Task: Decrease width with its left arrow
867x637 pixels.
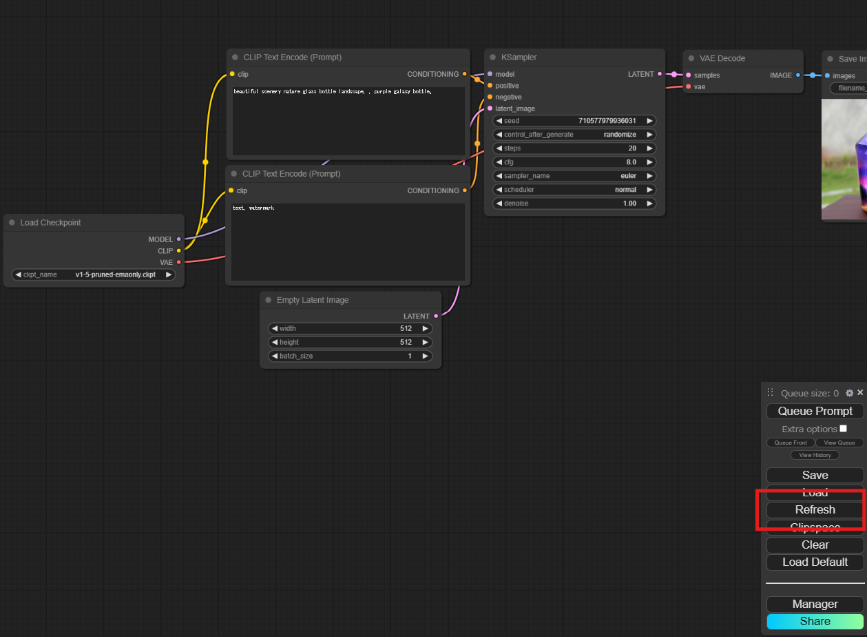Action: (x=274, y=328)
